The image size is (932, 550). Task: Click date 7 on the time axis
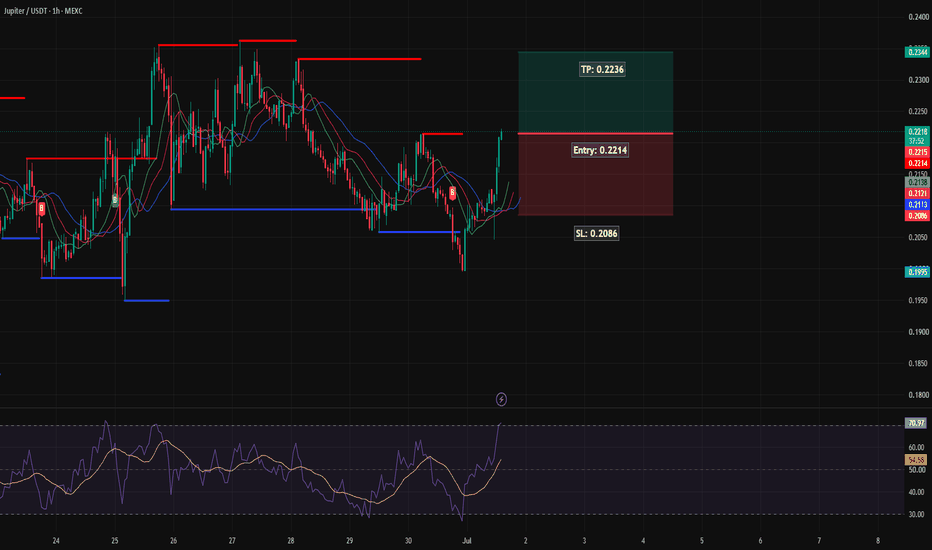coord(819,540)
